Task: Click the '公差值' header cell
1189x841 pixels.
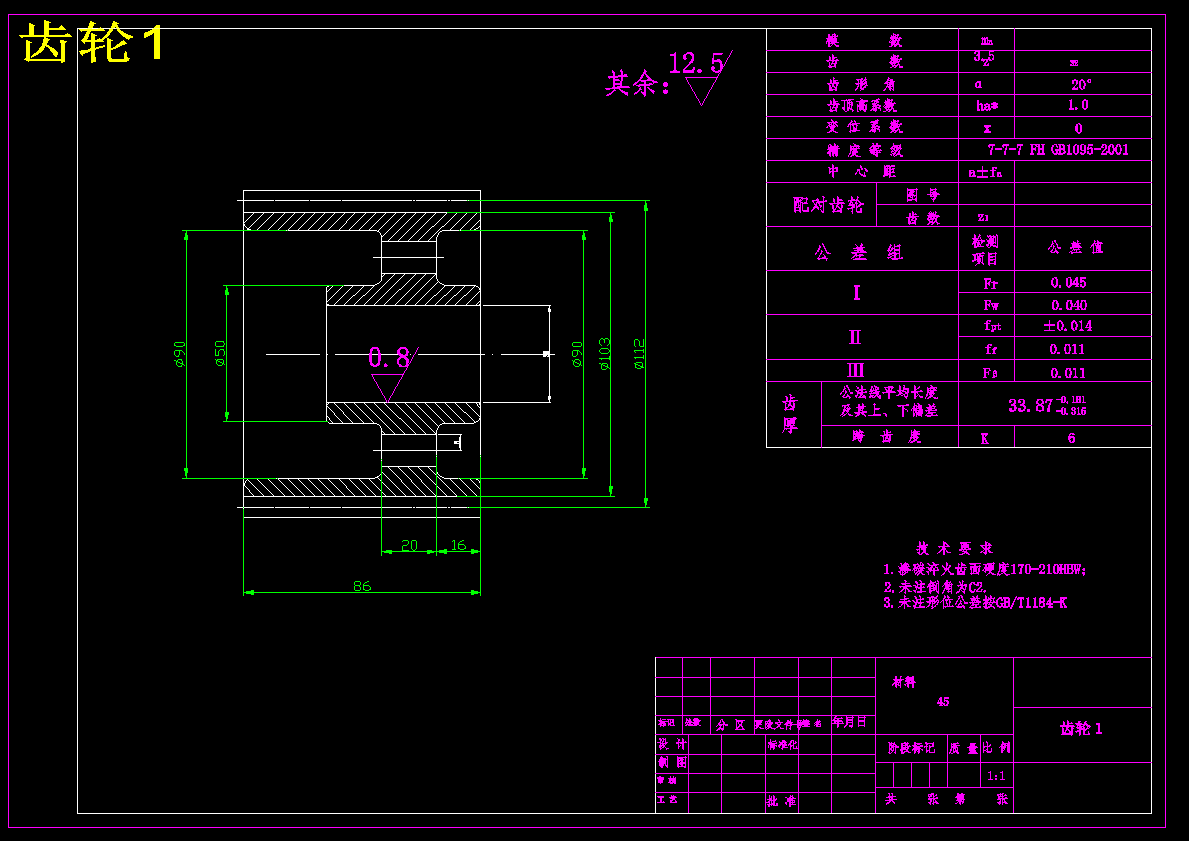Action: pyautogui.click(x=1075, y=247)
